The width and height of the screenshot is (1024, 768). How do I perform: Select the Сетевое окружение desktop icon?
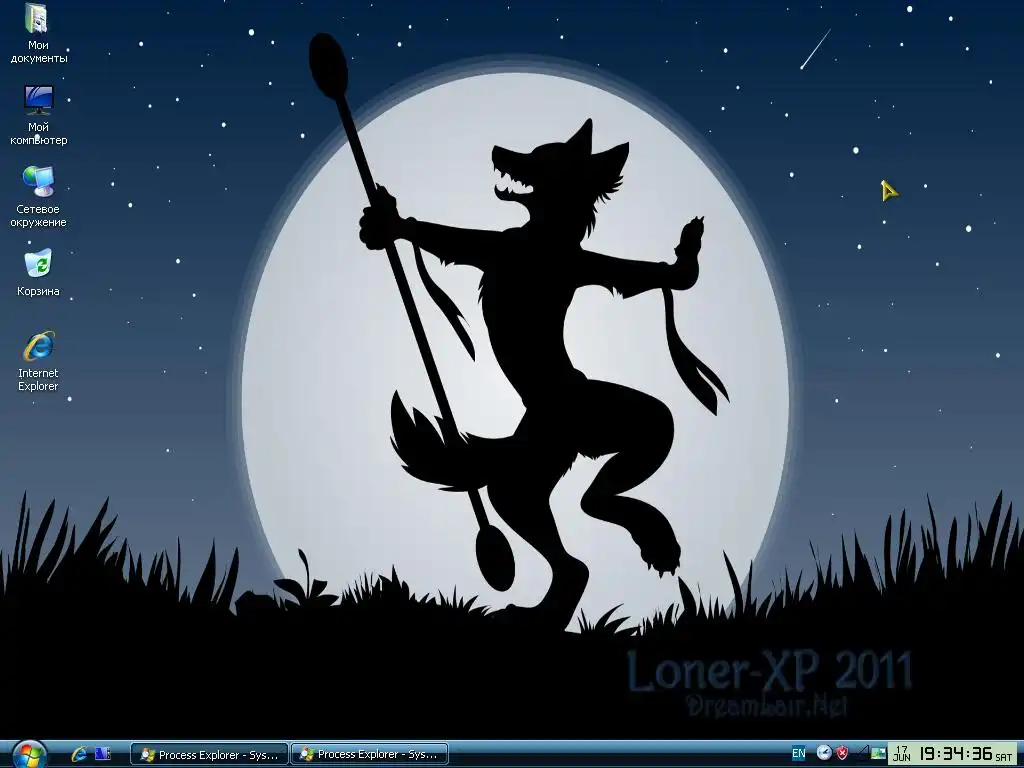tap(38, 197)
